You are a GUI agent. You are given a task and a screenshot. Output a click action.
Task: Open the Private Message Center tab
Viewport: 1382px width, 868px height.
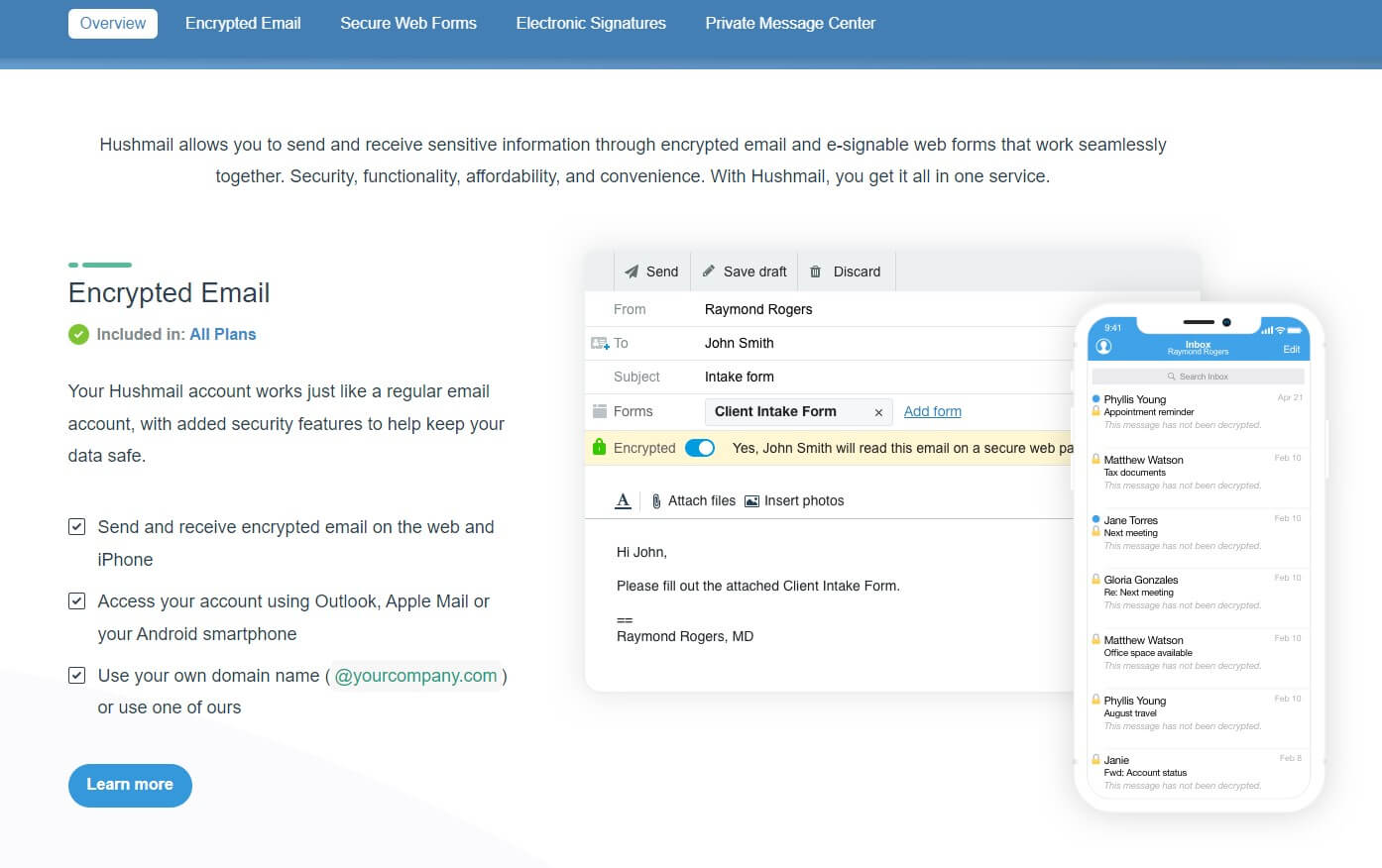click(x=790, y=23)
